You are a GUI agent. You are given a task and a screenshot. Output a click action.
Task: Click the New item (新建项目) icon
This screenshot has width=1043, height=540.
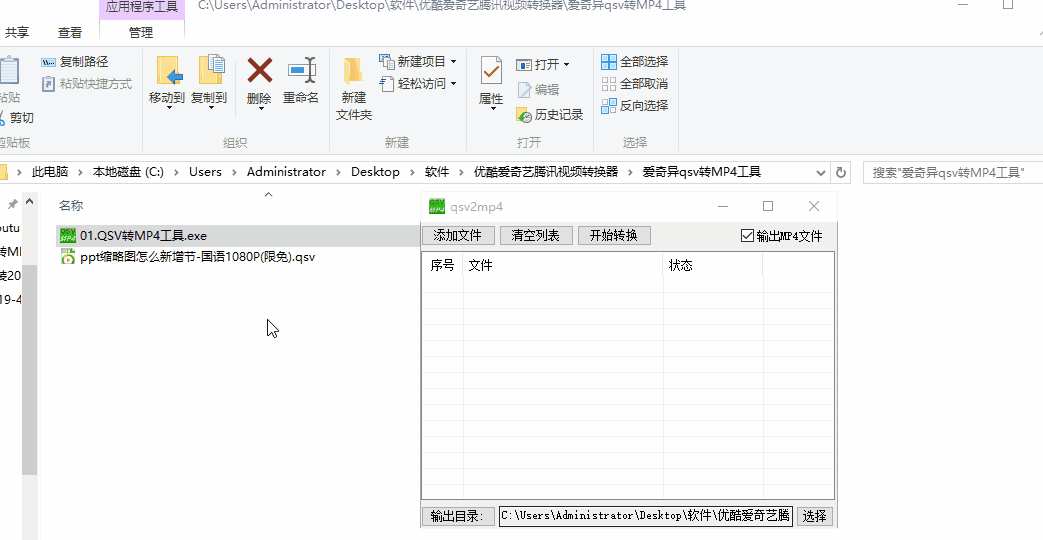pyautogui.click(x=387, y=62)
